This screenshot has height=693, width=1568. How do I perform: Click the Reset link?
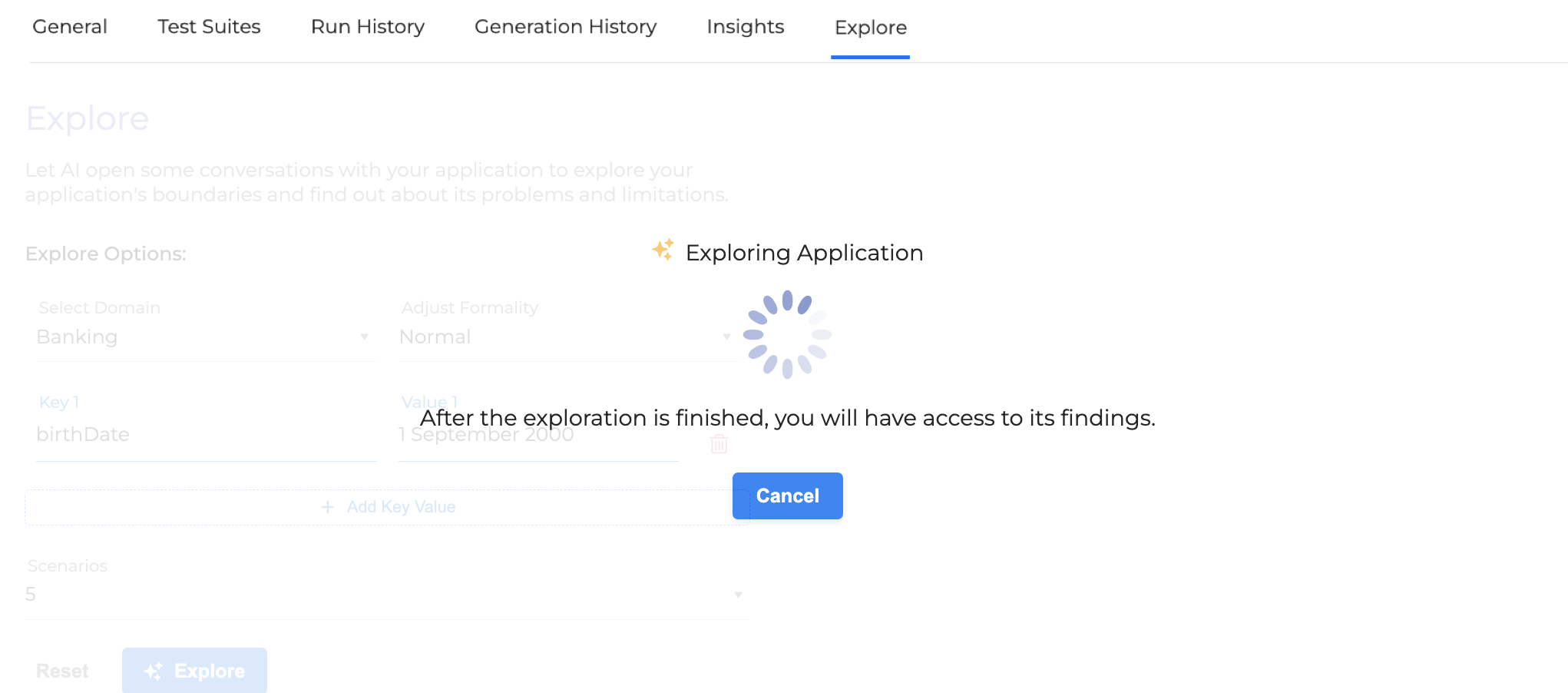click(x=63, y=670)
